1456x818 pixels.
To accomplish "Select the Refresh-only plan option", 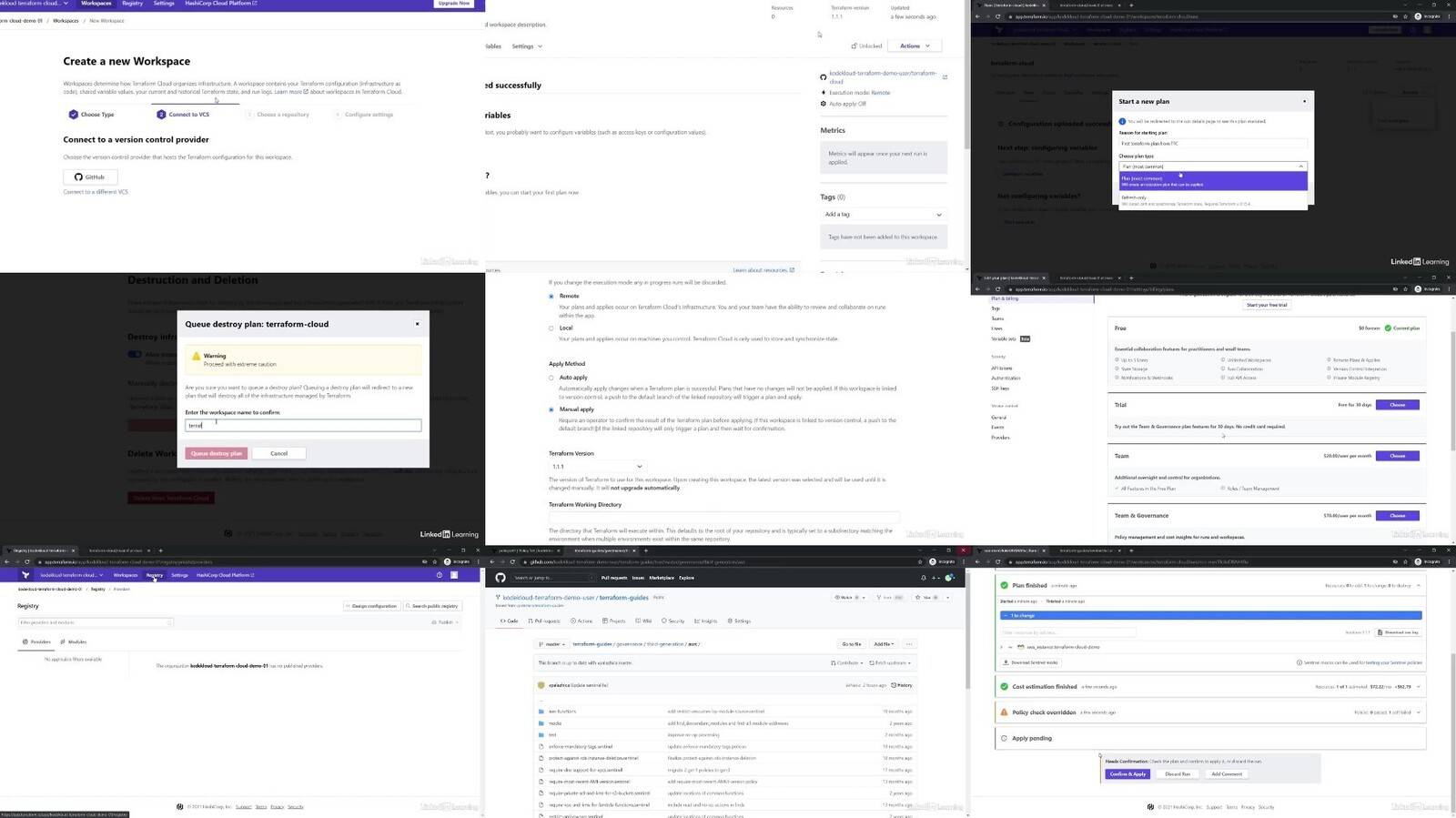I will tap(1213, 200).
